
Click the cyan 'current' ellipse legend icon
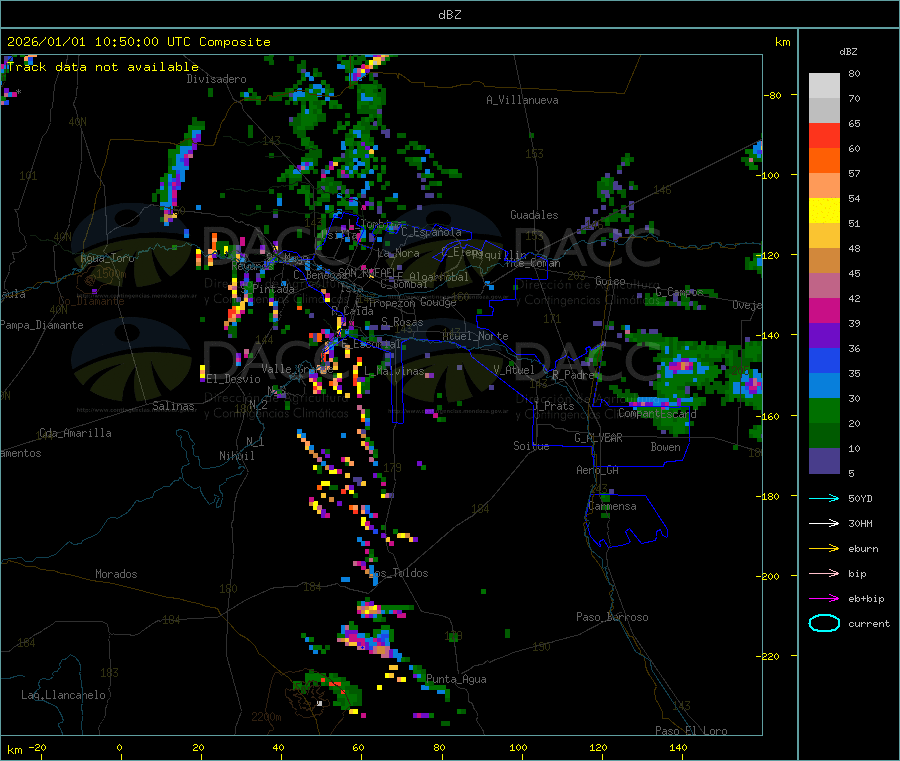(824, 623)
